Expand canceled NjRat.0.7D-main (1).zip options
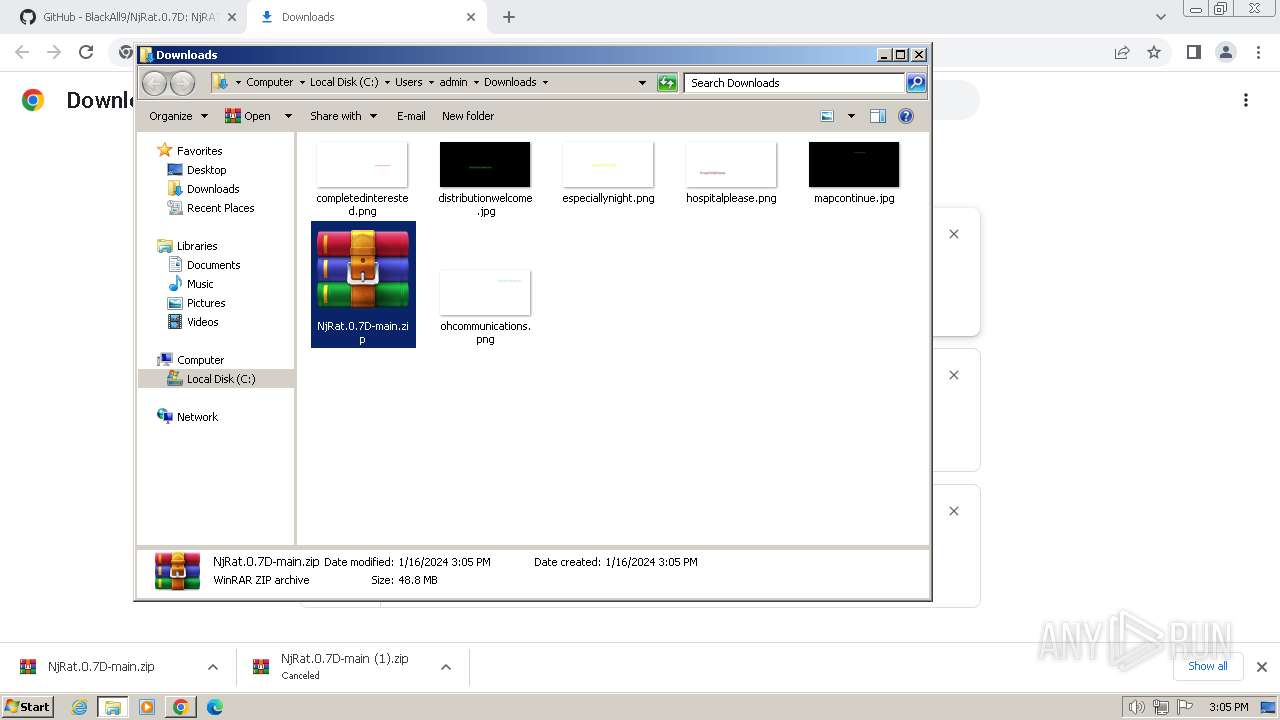1280x720 pixels. pos(445,667)
